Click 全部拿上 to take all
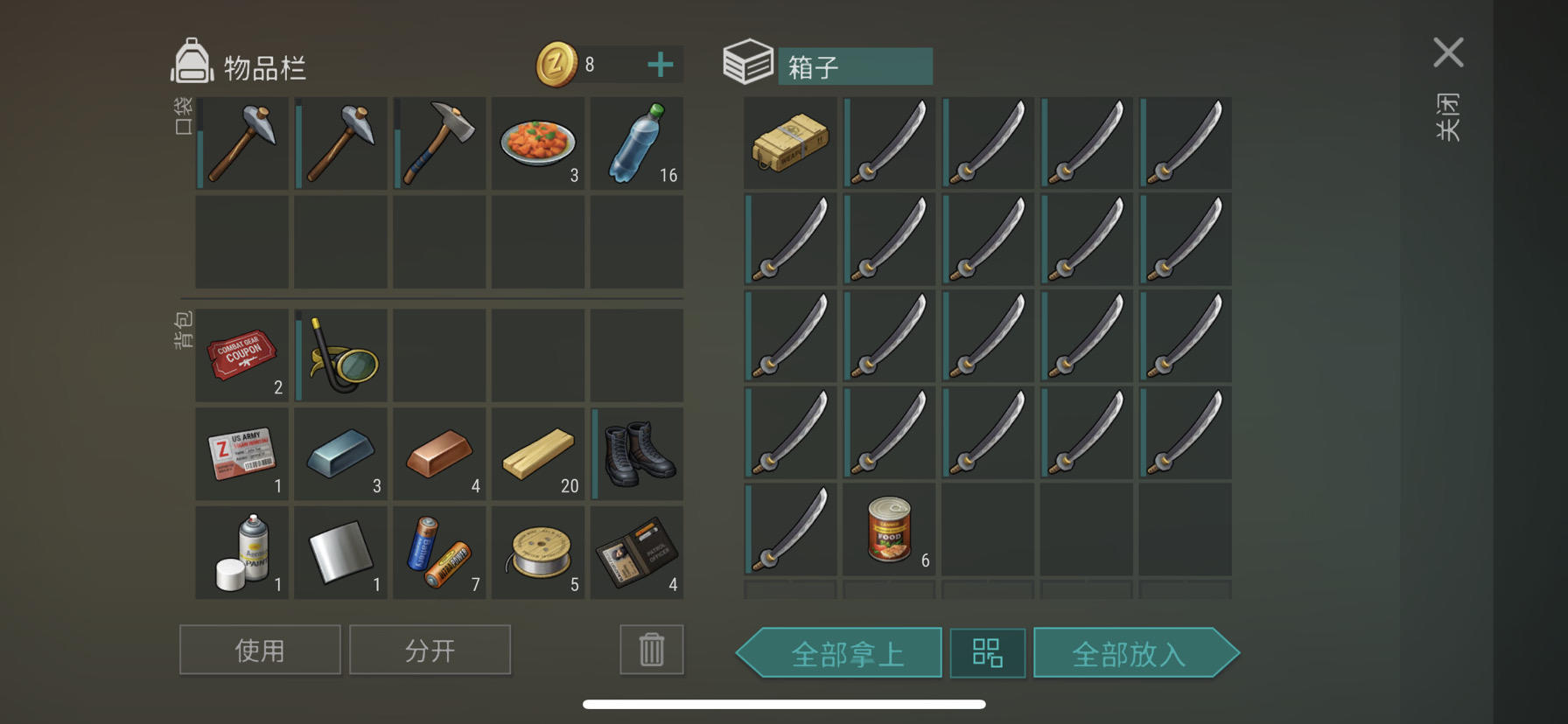This screenshot has width=1568, height=724. 839,652
